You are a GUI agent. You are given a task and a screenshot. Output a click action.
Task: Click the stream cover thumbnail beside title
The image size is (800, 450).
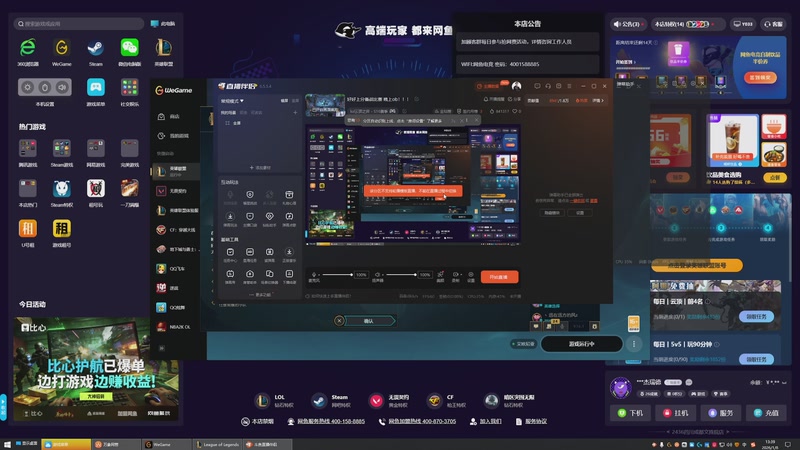[x=325, y=105]
